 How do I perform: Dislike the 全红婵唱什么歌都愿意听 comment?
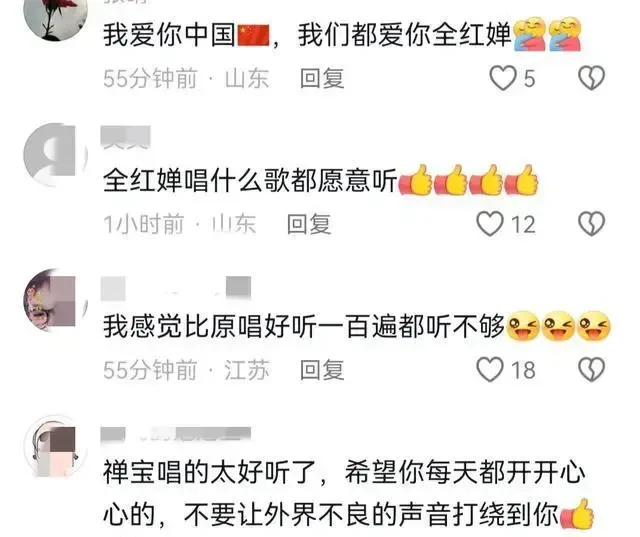click(591, 224)
